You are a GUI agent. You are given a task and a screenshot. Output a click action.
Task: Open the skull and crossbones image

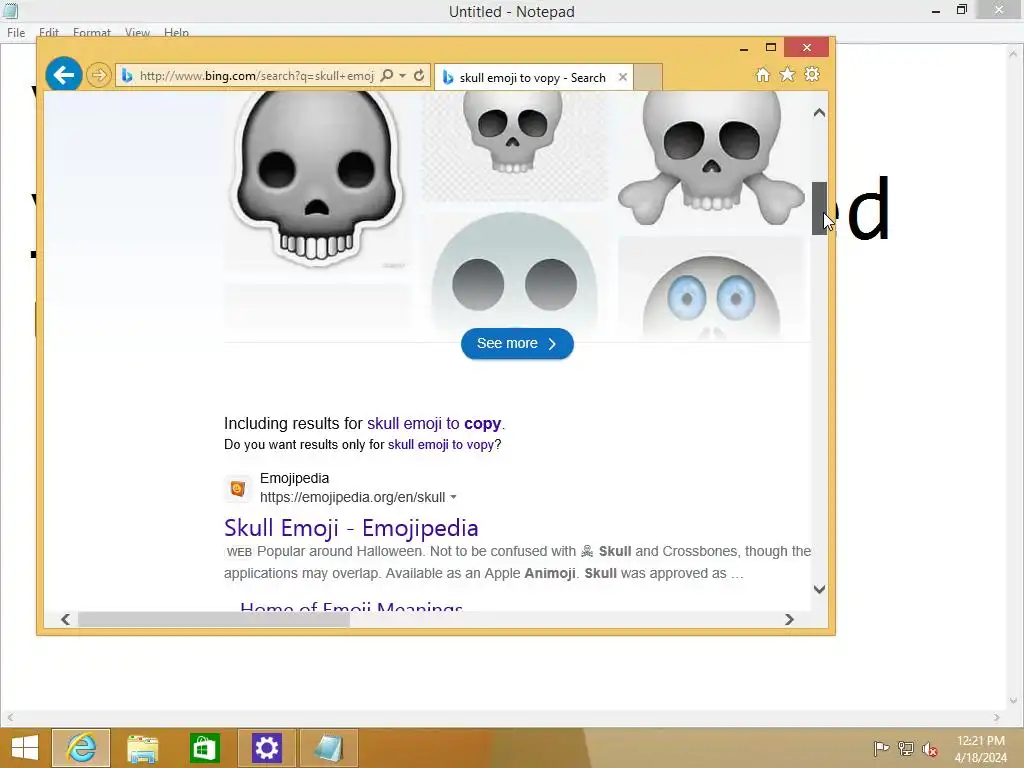pyautogui.click(x=711, y=159)
